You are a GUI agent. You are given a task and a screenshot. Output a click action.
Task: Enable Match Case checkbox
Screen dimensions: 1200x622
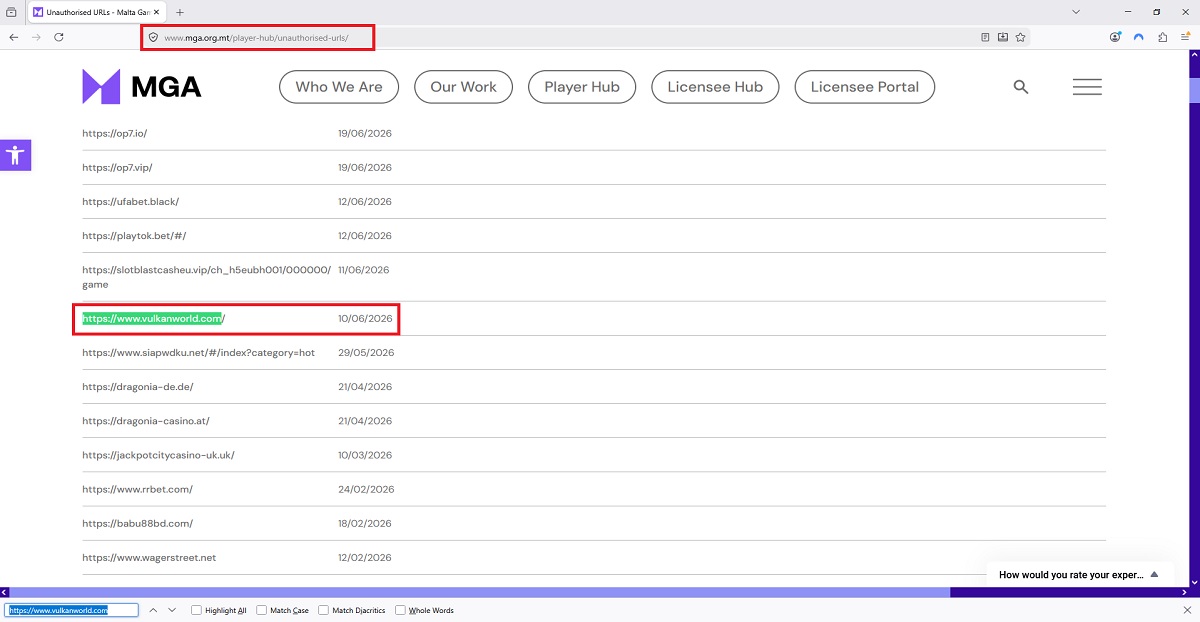262,610
